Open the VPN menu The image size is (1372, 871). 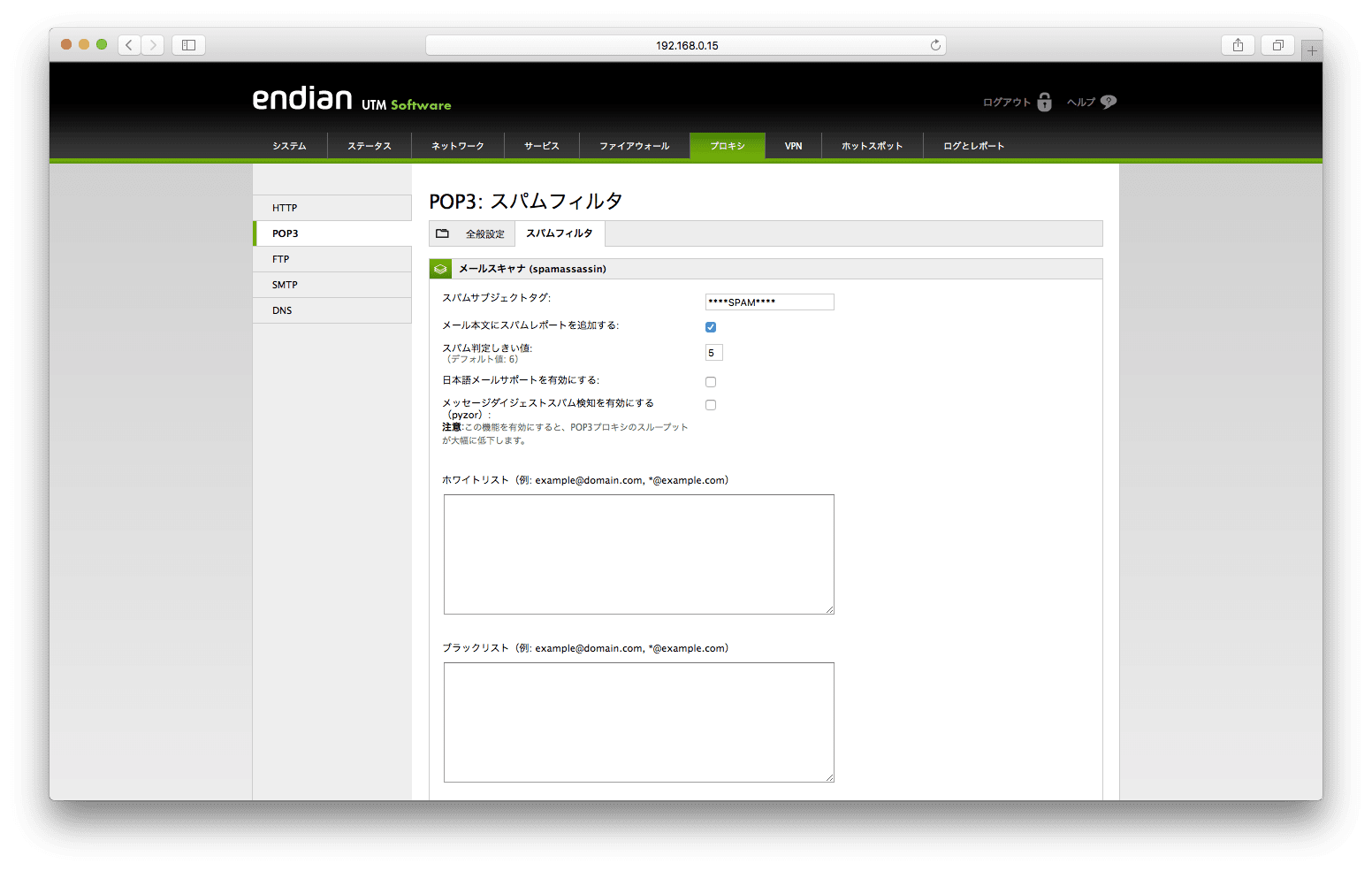pos(794,146)
